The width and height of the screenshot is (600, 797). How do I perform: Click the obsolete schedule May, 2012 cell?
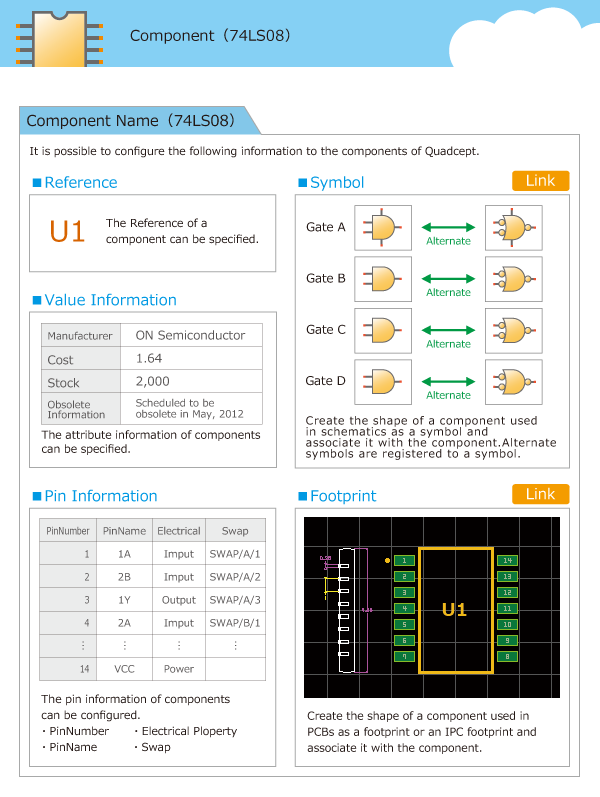(x=191, y=409)
